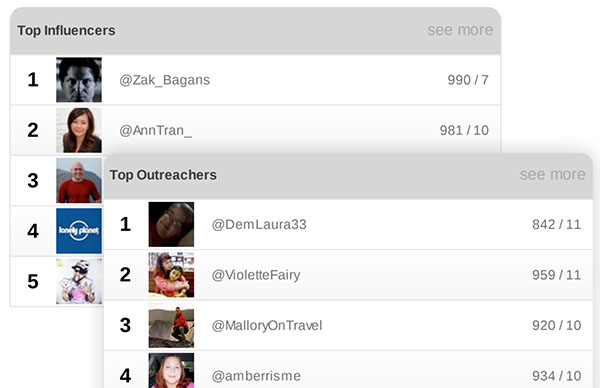Open see more in Top Influencers

[x=460, y=30]
